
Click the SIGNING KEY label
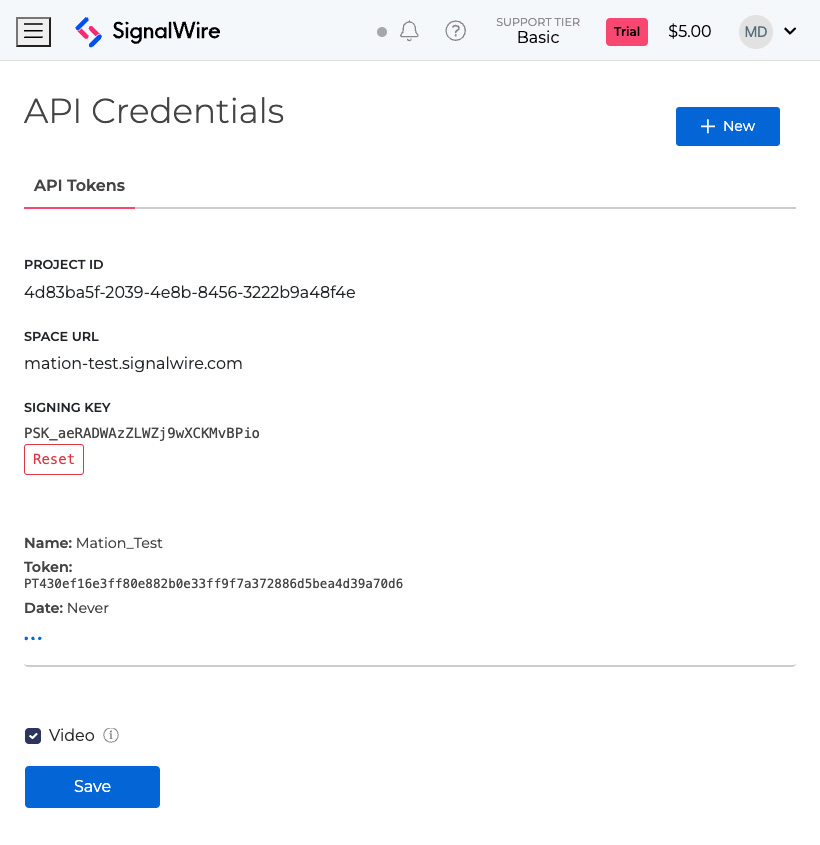click(x=67, y=407)
